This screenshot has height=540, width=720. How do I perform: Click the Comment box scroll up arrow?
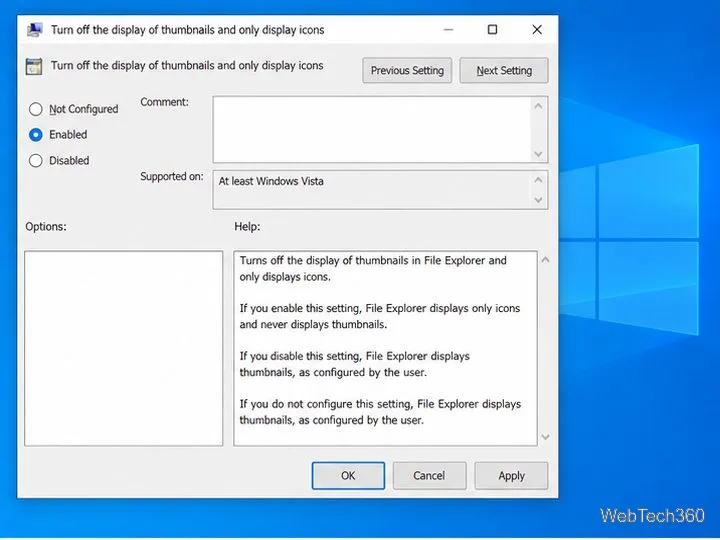(x=539, y=106)
